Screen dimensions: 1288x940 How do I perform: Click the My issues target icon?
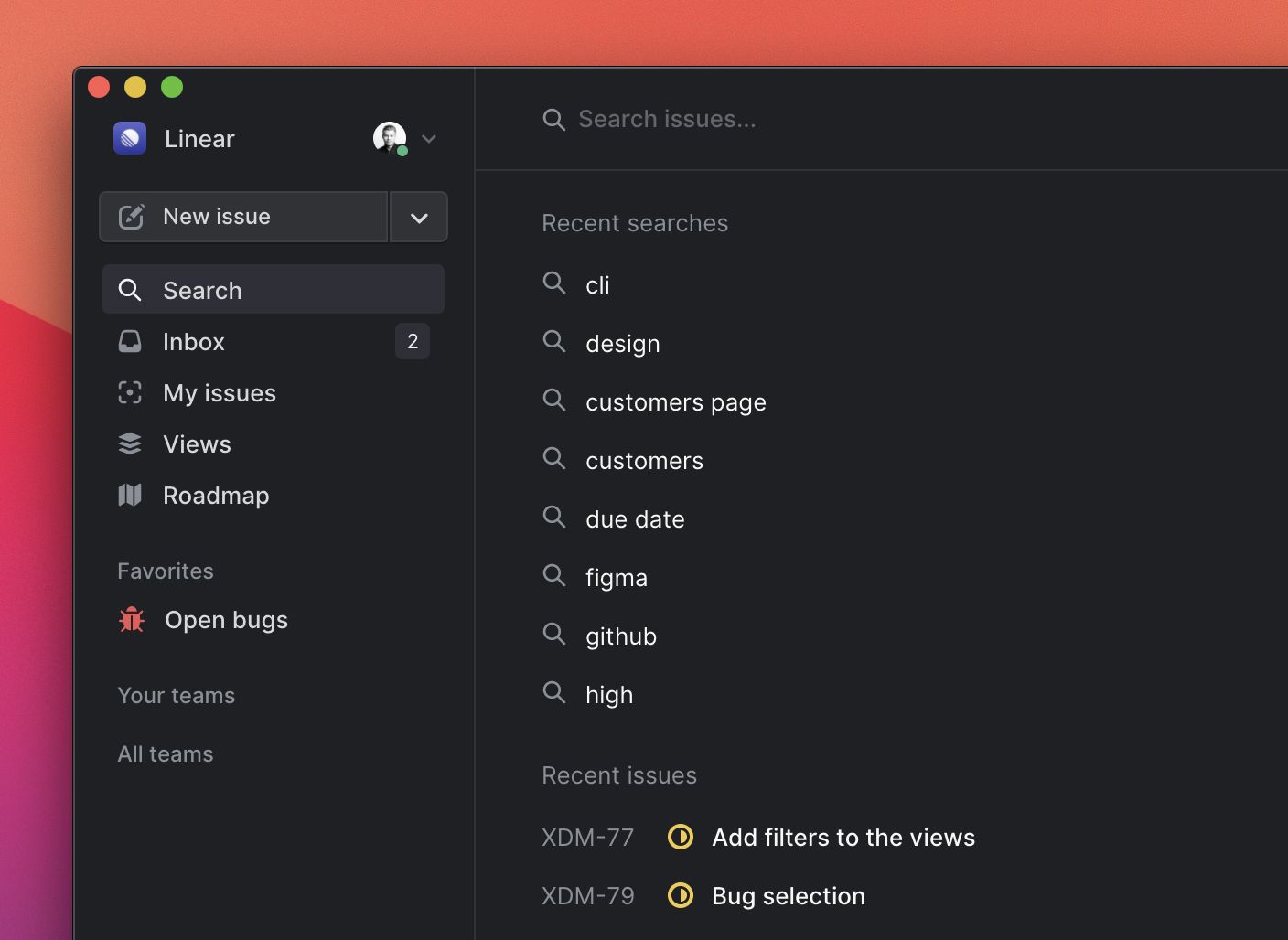tap(130, 393)
